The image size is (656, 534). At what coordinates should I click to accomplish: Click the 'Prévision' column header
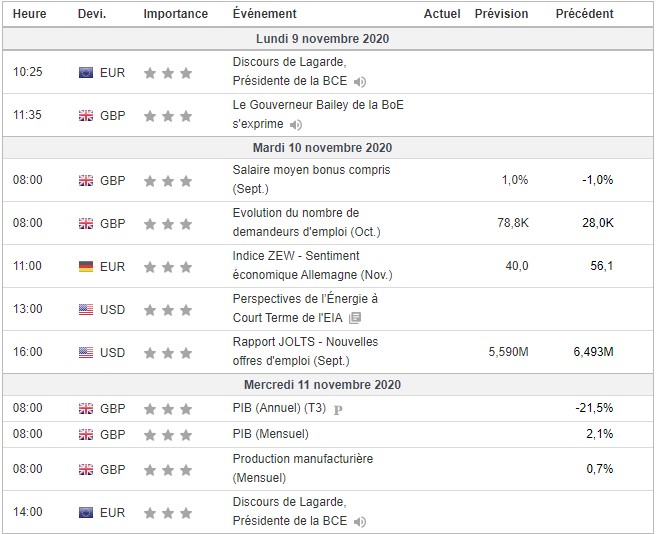(x=501, y=14)
